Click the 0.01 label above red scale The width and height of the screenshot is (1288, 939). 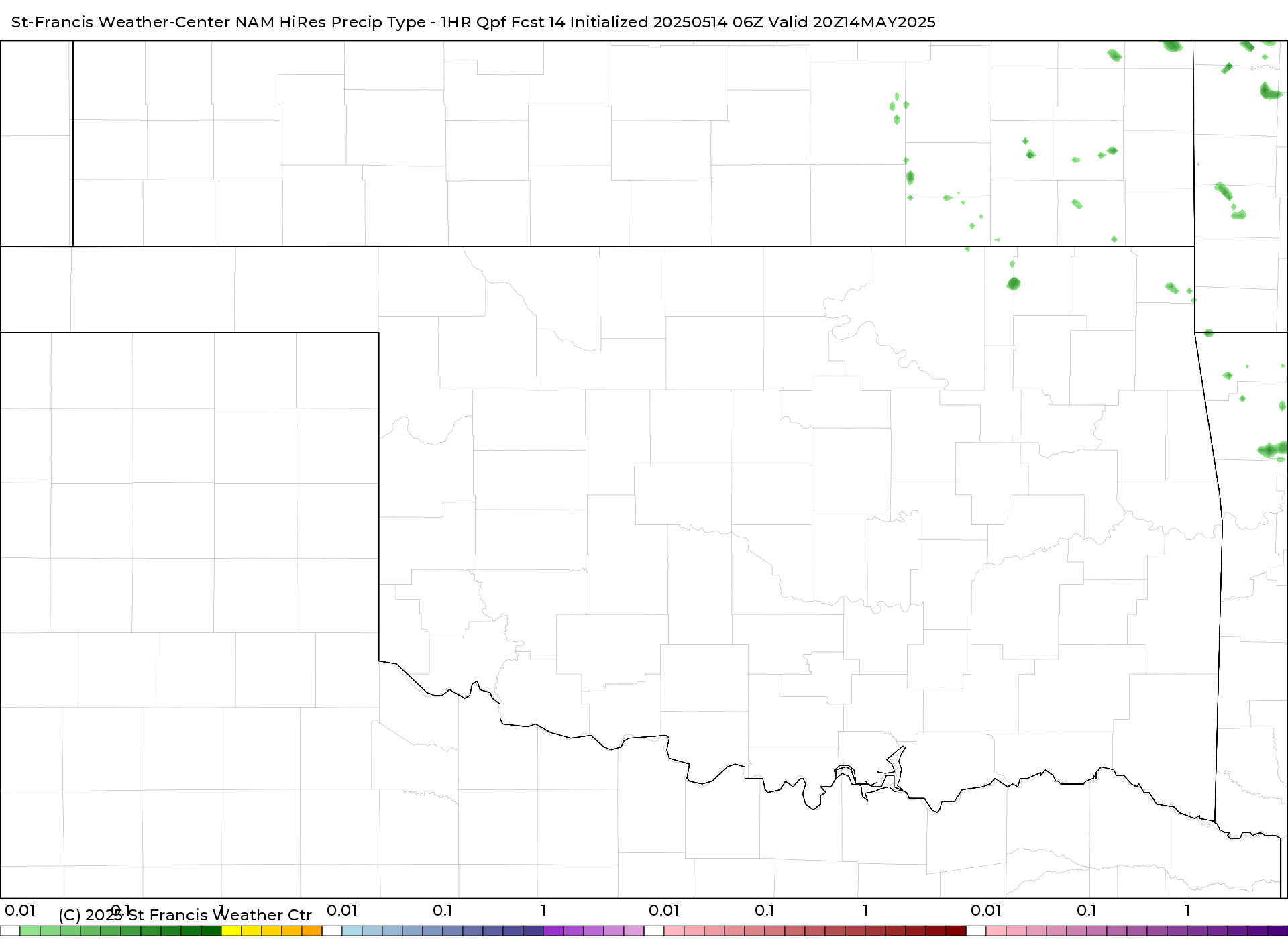click(x=663, y=910)
